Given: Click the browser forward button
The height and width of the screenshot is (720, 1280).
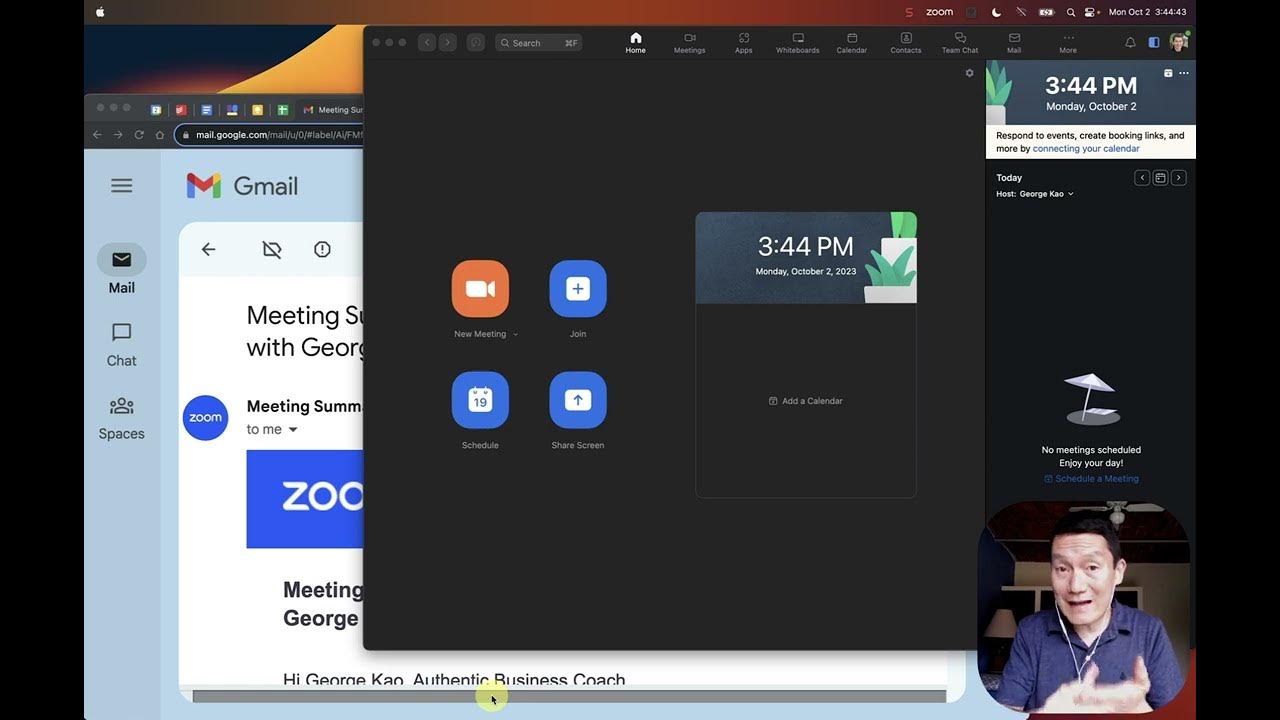Looking at the screenshot, I should click(x=118, y=135).
